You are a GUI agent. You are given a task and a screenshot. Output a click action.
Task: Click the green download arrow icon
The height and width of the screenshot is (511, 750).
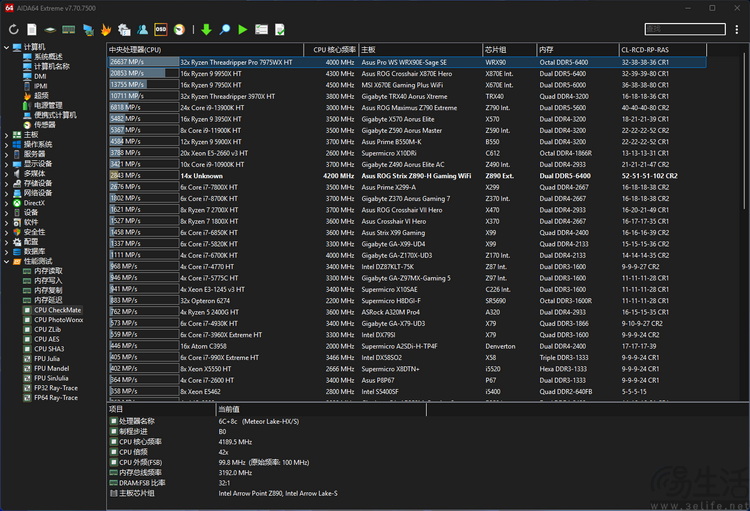(206, 30)
